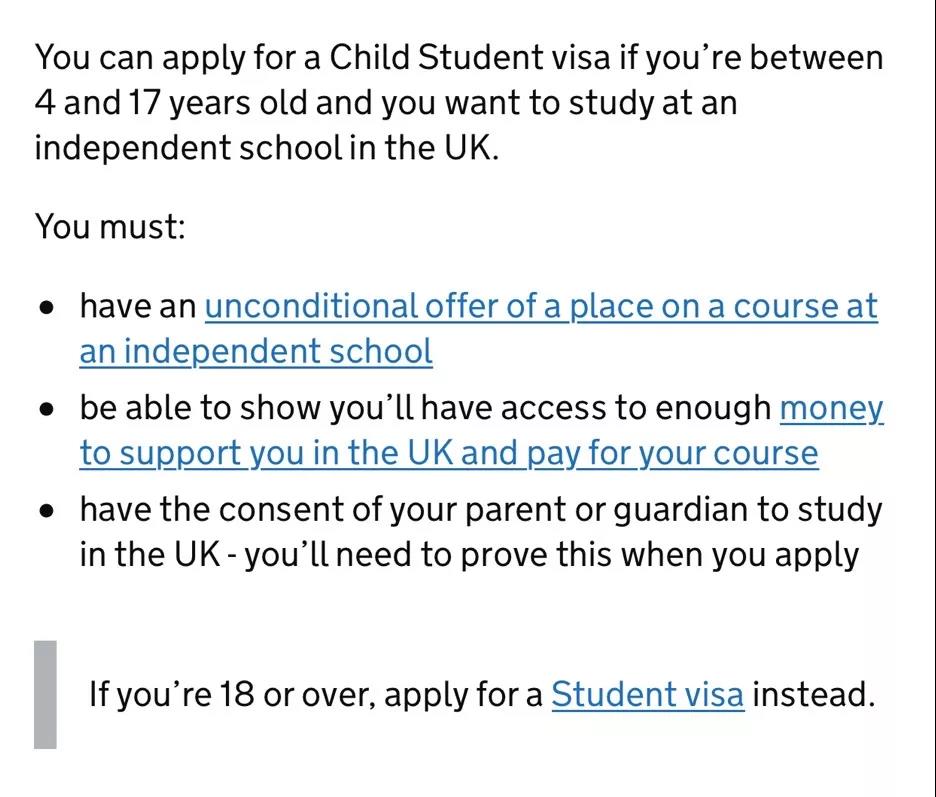Viewport: 936px width, 797px height.
Task: Click "you'll need to prove this when you apply"
Action: 552,555
